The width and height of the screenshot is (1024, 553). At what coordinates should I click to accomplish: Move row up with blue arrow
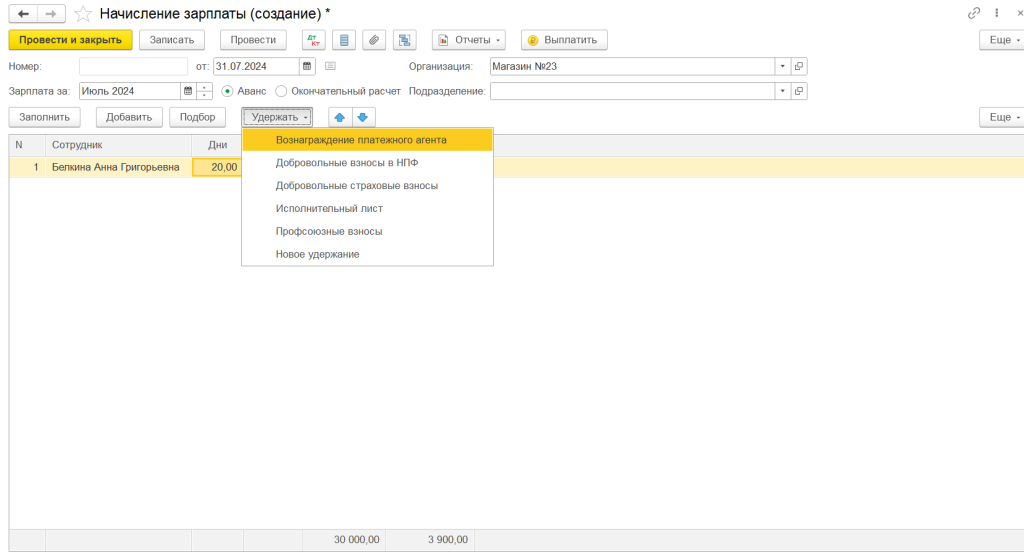pyautogui.click(x=340, y=117)
